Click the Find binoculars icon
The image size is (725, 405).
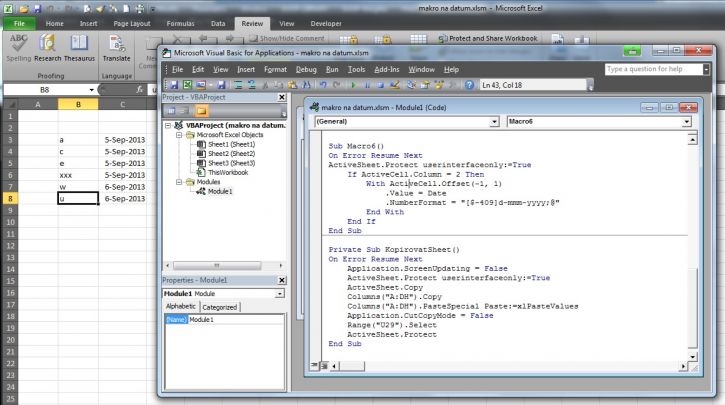[x=306, y=85]
